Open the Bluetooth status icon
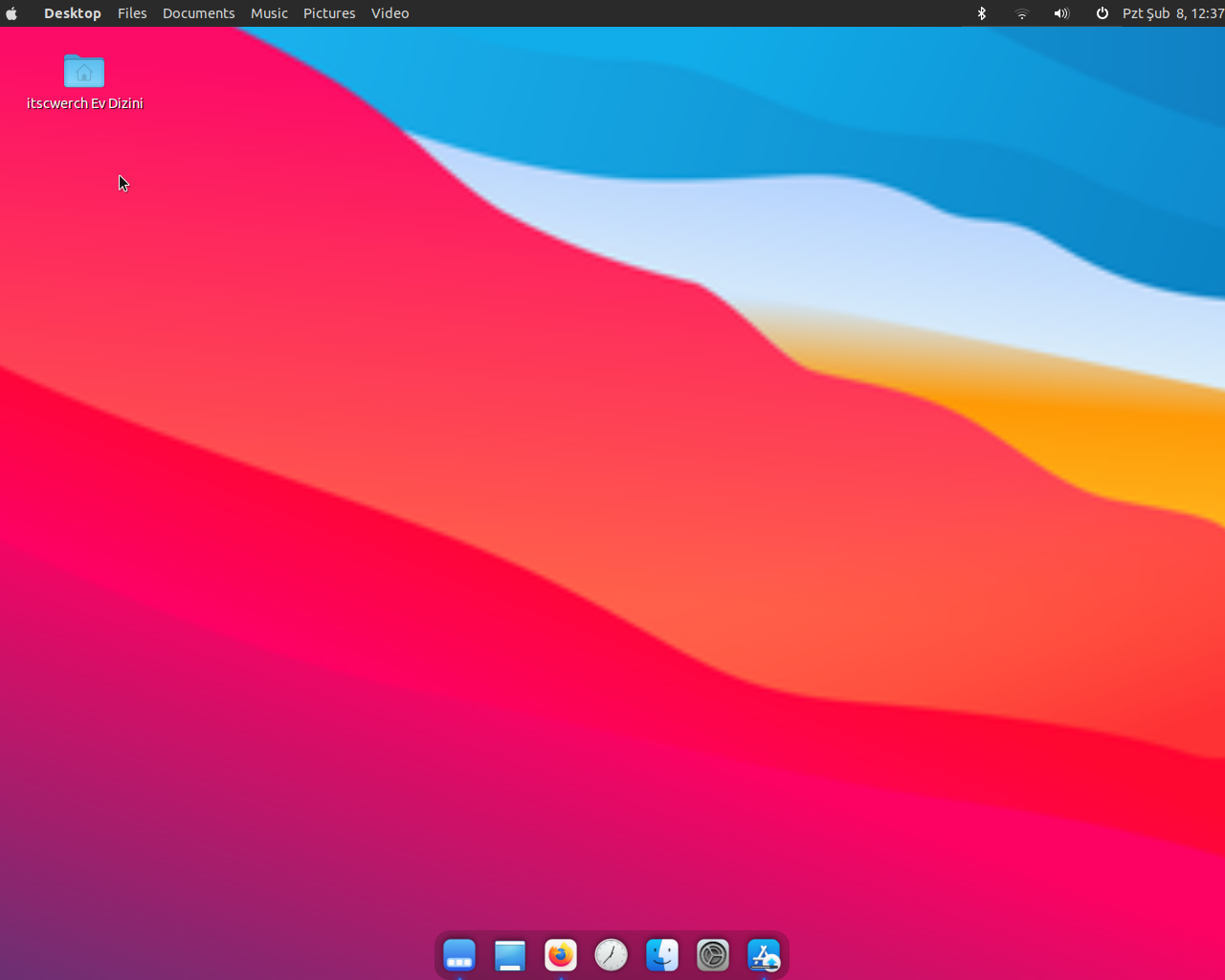This screenshot has width=1225, height=980. 982,13
